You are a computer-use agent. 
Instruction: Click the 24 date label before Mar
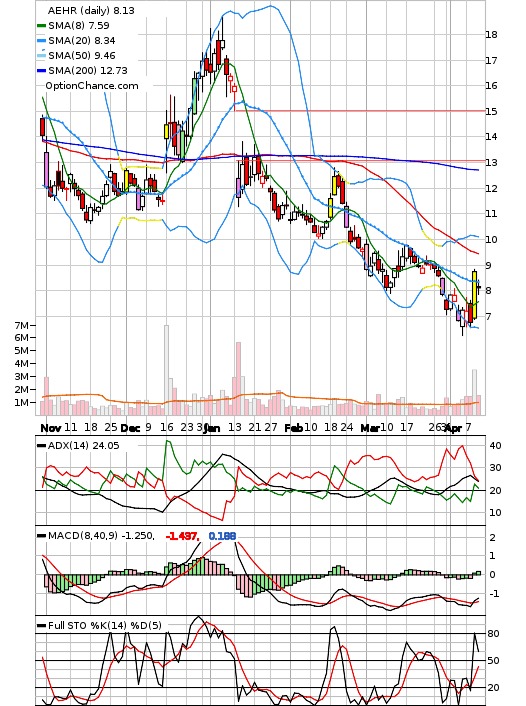(x=346, y=427)
